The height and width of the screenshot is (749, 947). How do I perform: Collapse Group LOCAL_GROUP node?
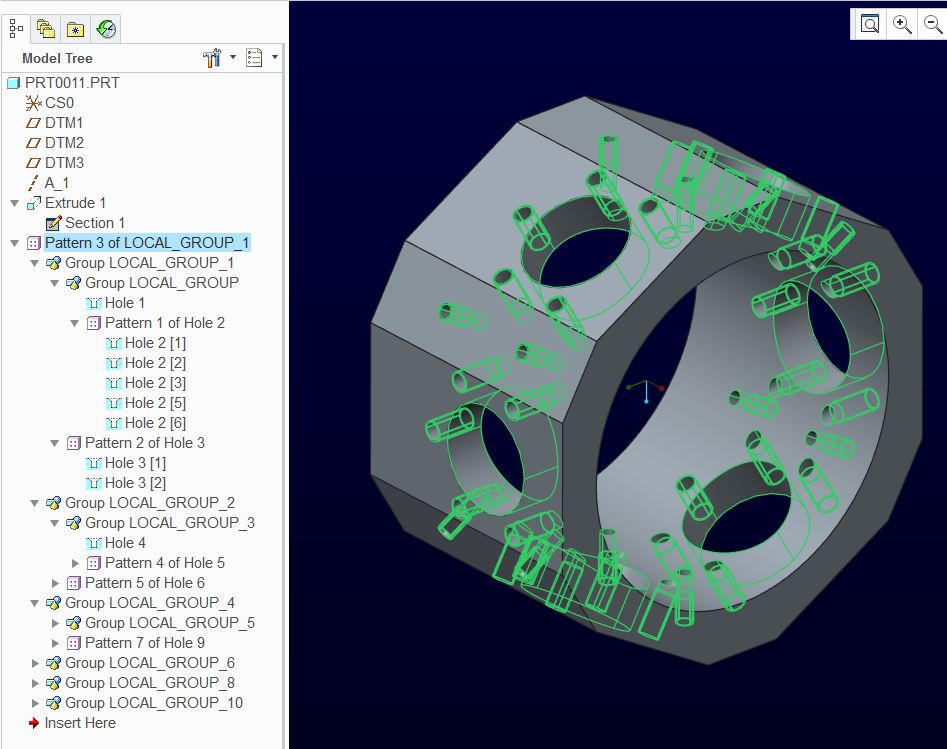point(55,283)
